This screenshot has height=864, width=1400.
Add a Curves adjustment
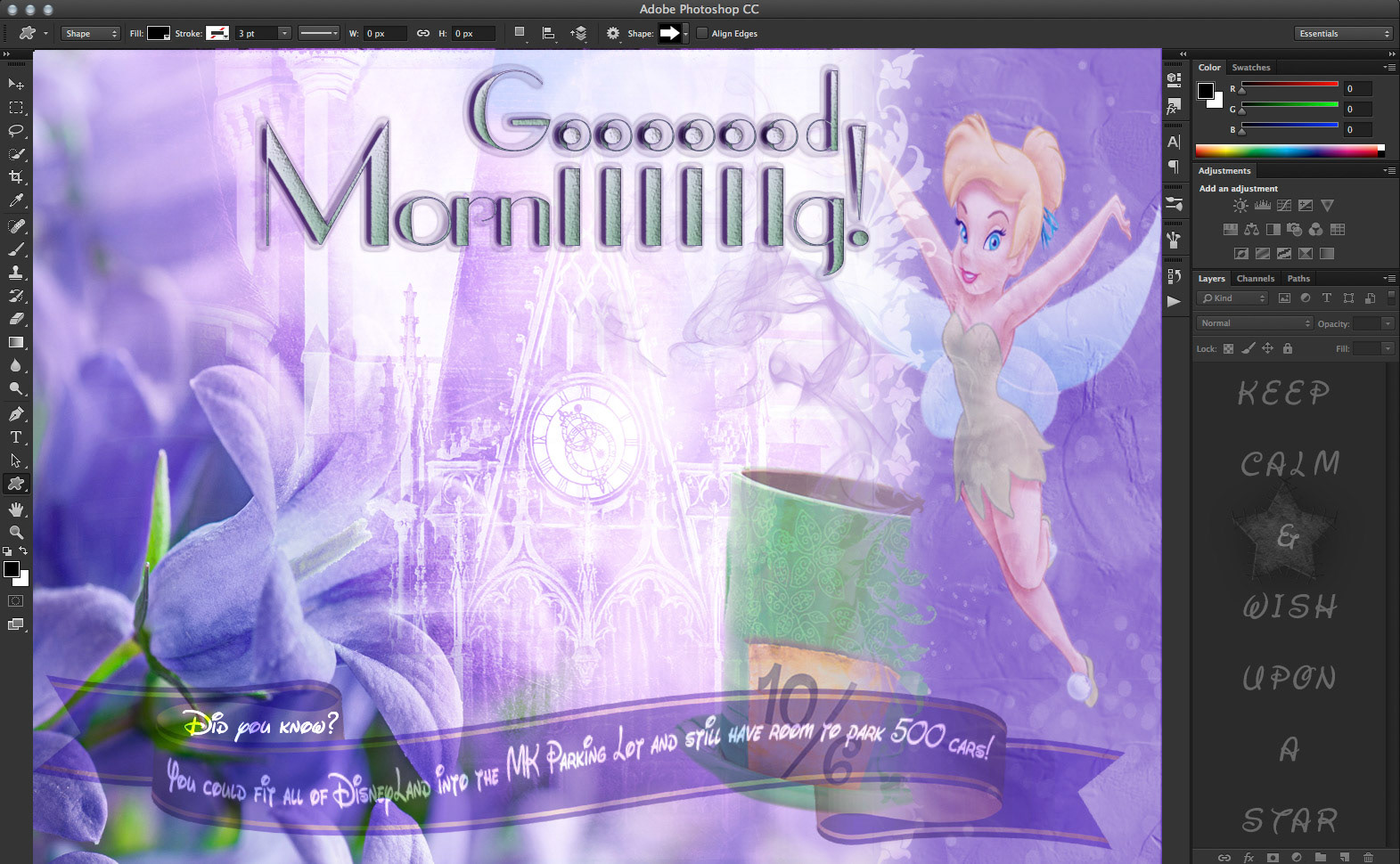[x=1284, y=206]
